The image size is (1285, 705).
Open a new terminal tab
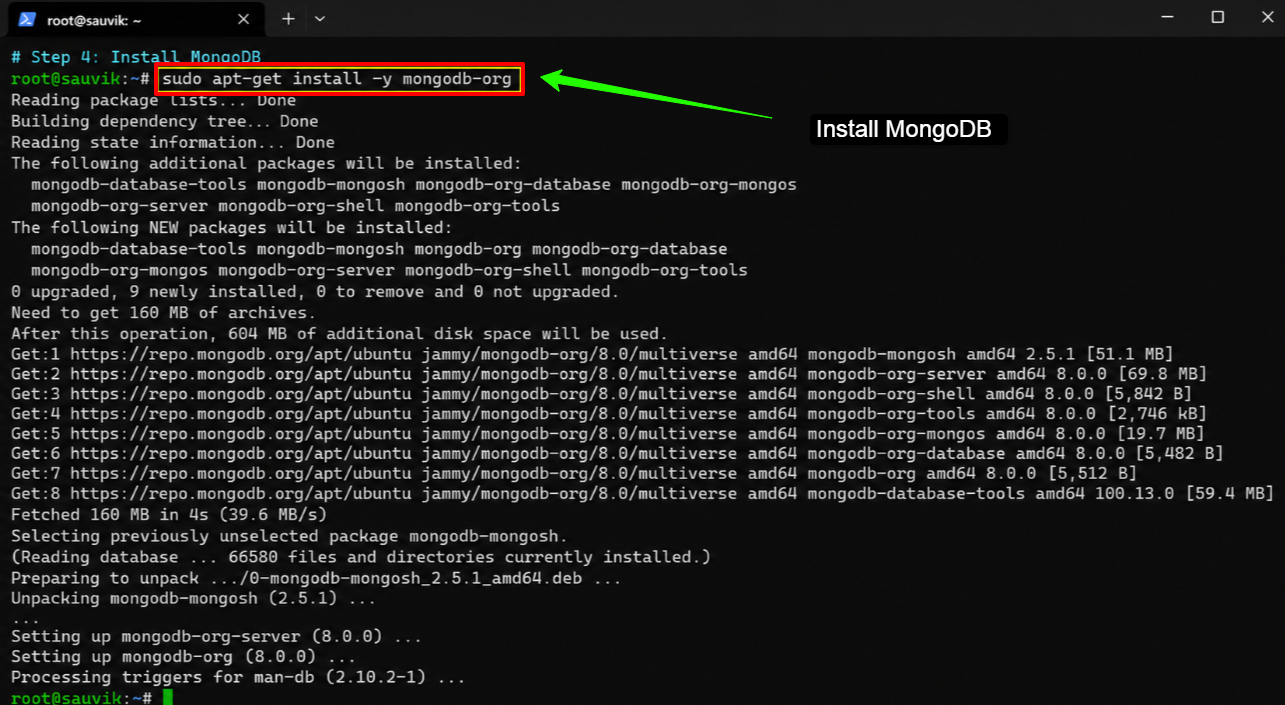coord(288,19)
